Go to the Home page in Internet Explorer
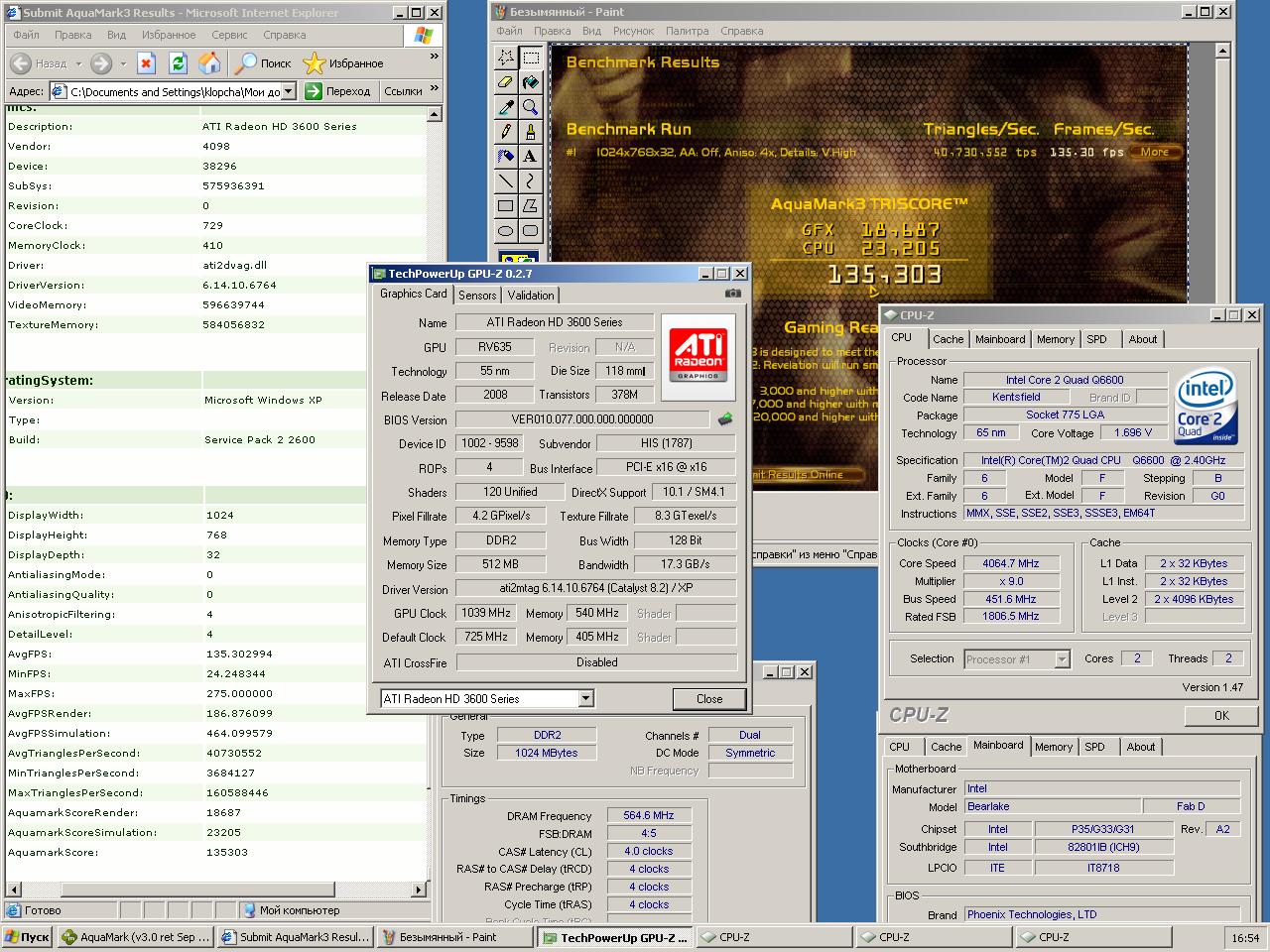 (x=209, y=63)
